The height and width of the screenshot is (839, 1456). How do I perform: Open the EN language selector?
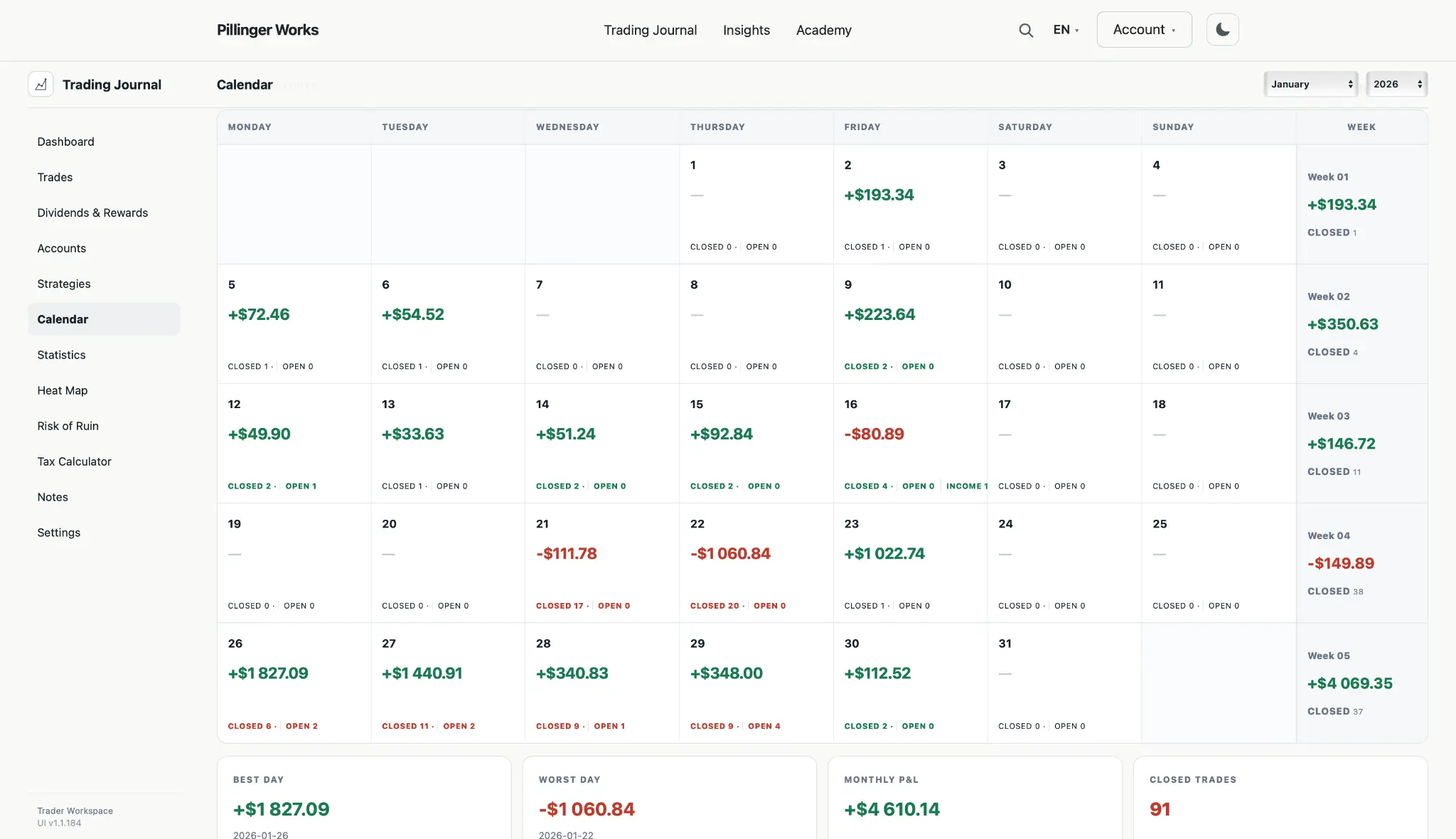[x=1066, y=30]
